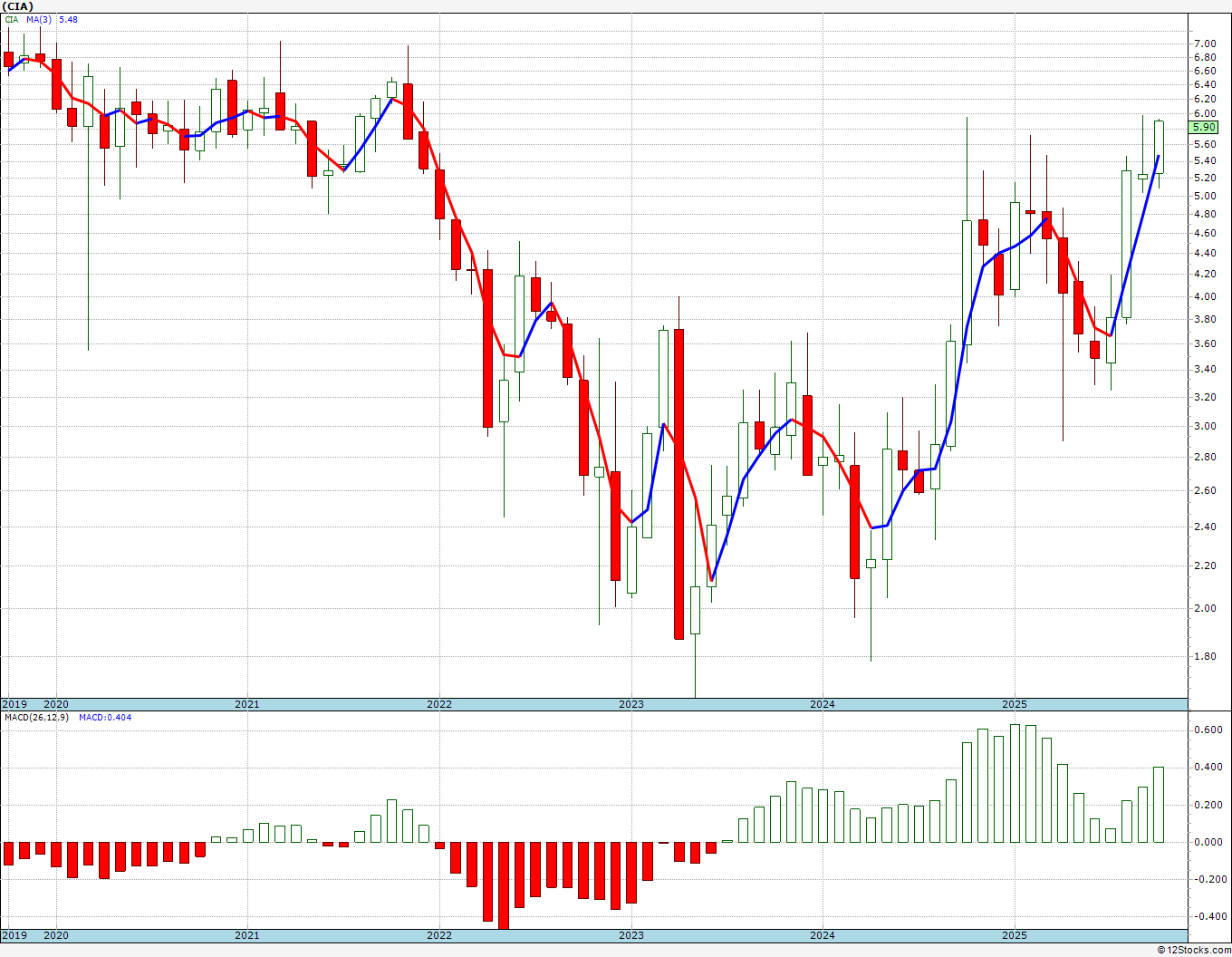Click the 4.60 price axis label

[x=1205, y=233]
